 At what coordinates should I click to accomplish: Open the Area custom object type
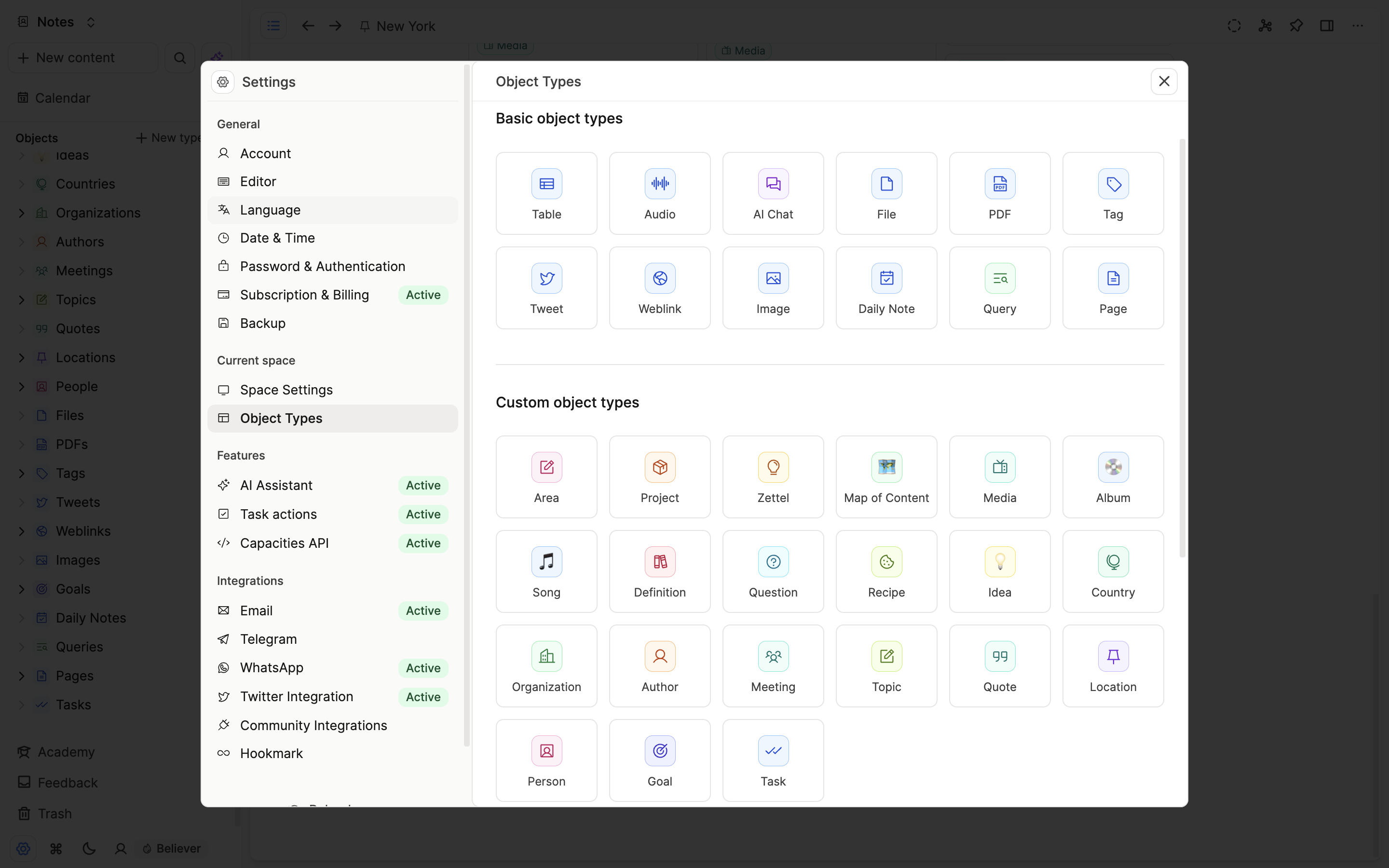(x=546, y=476)
